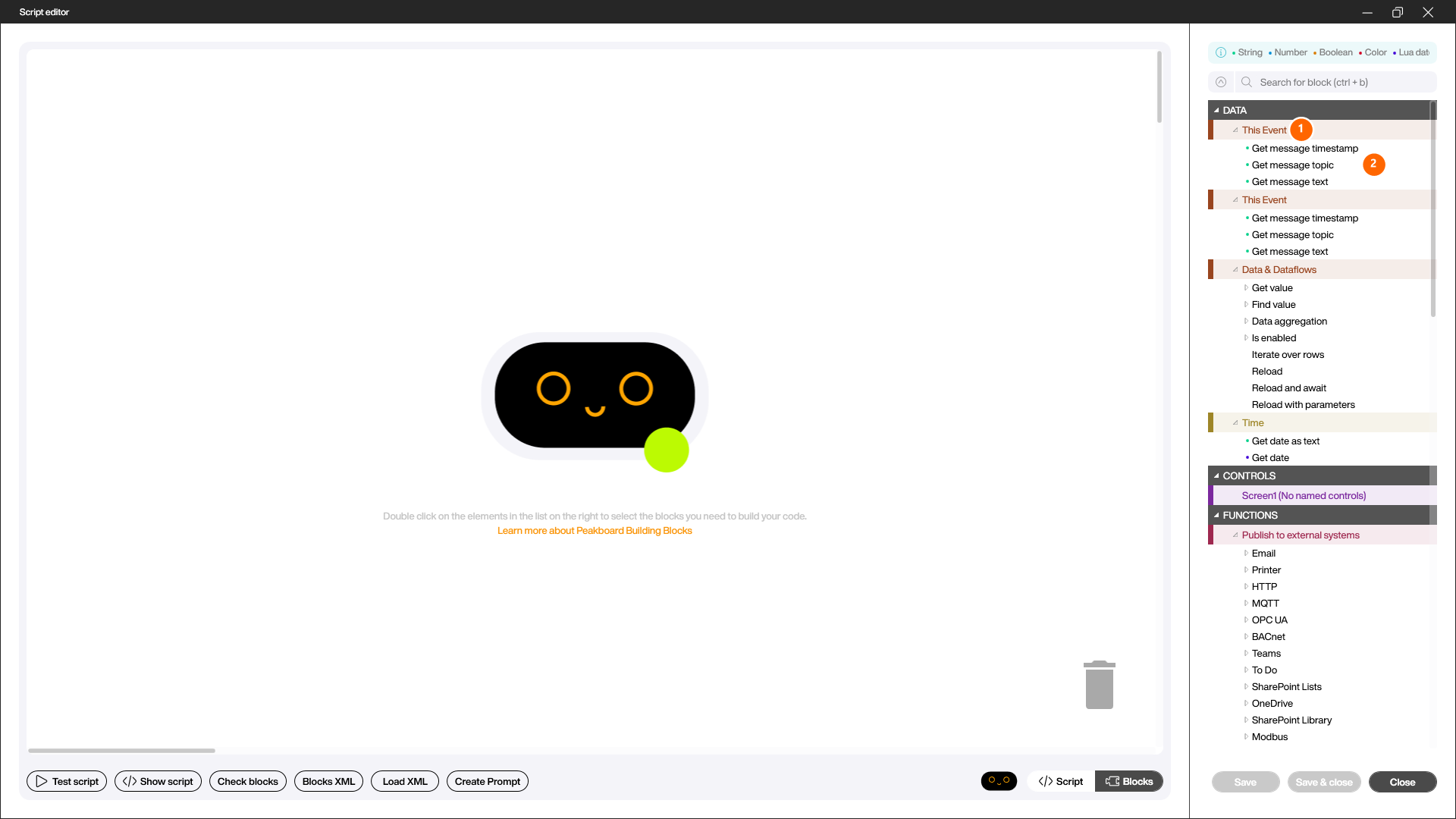Viewport: 1456px width, 819px height.
Task: Collapse the Data & Dataflows group
Action: click(x=1235, y=269)
